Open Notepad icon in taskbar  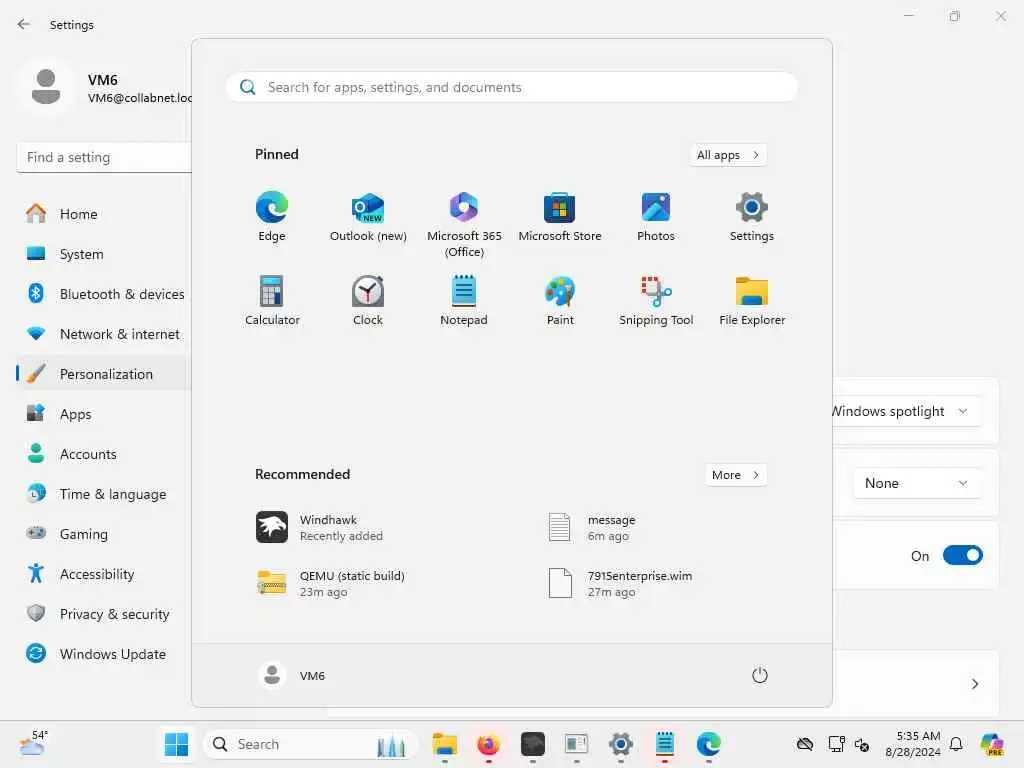[x=664, y=744]
